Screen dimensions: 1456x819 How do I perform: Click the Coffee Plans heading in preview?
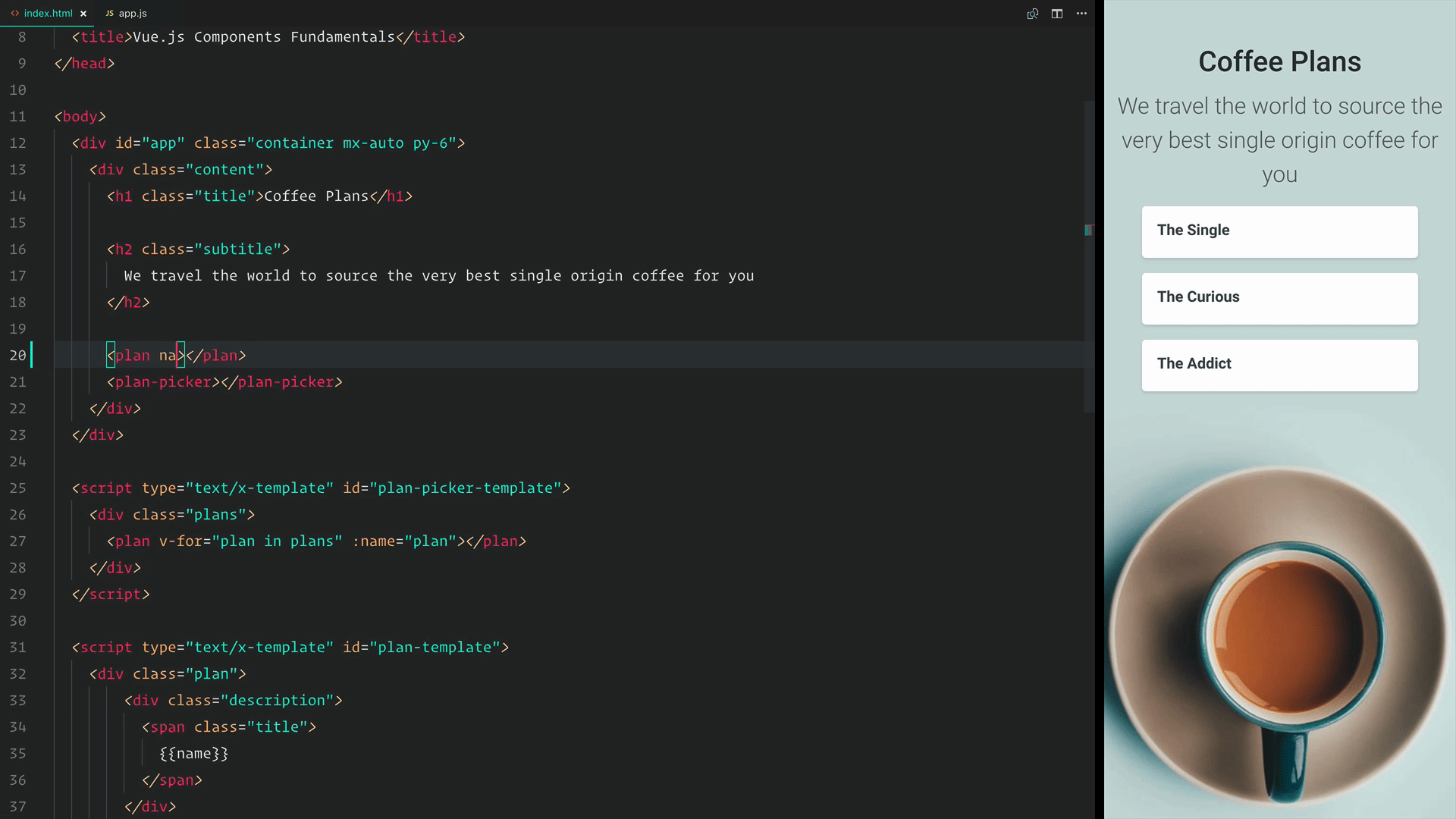1279,61
